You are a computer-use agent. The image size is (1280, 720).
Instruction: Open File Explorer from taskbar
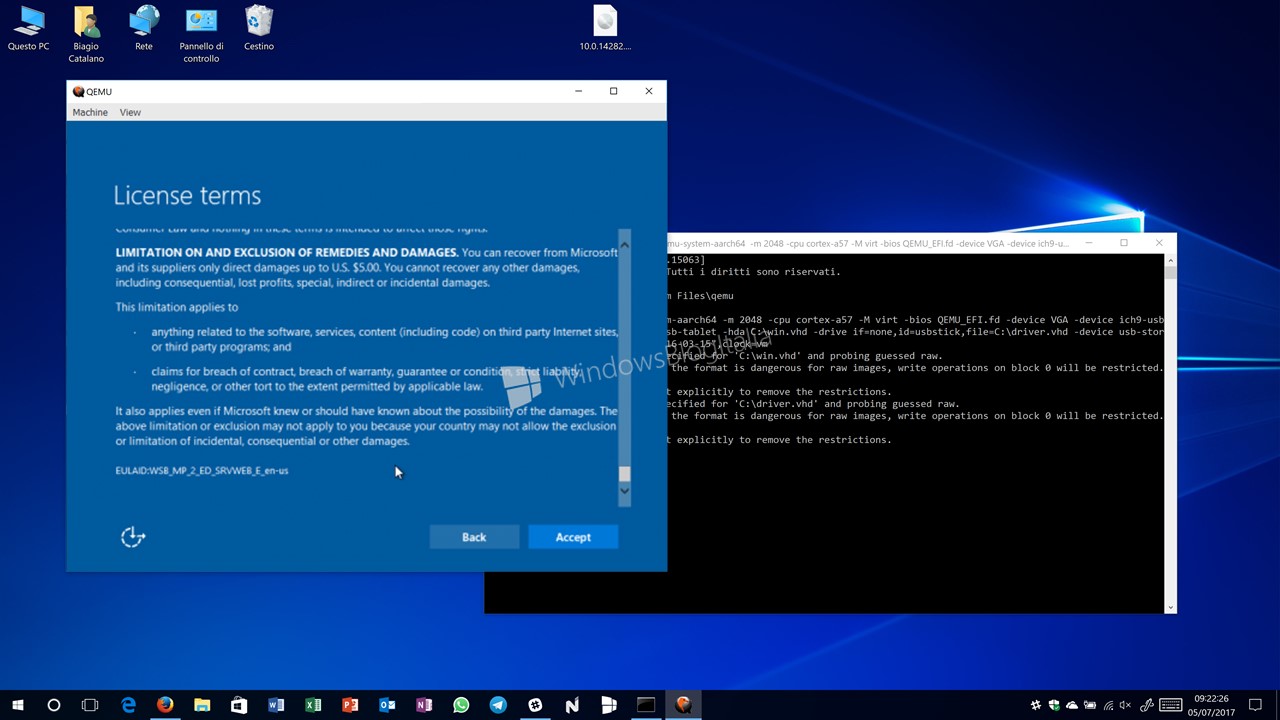[202, 705]
